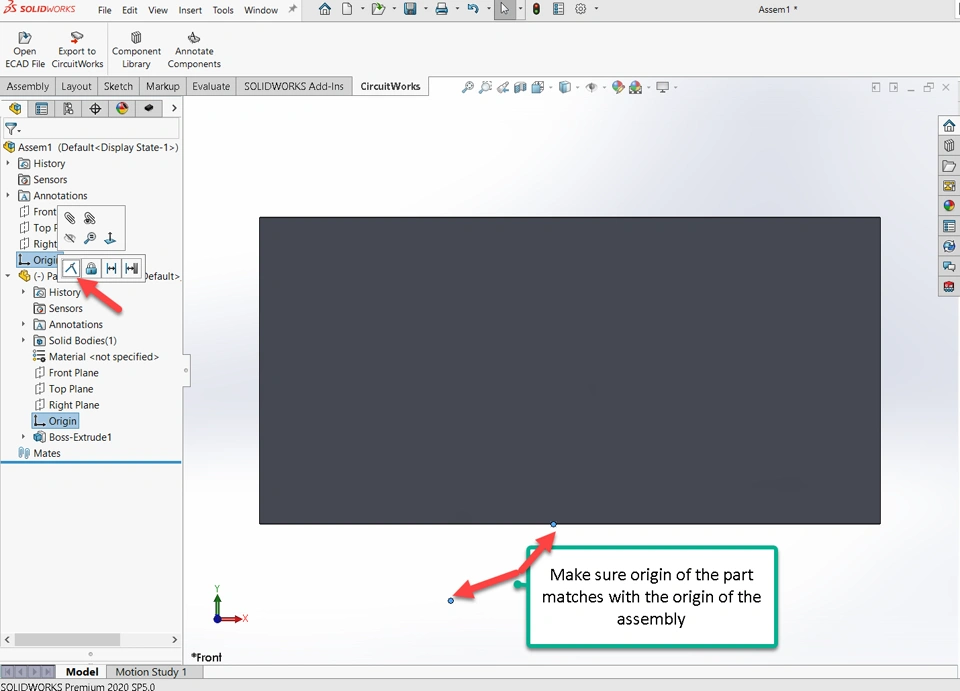
Task: Expand Solid Bodies(1) node
Action: tap(23, 340)
